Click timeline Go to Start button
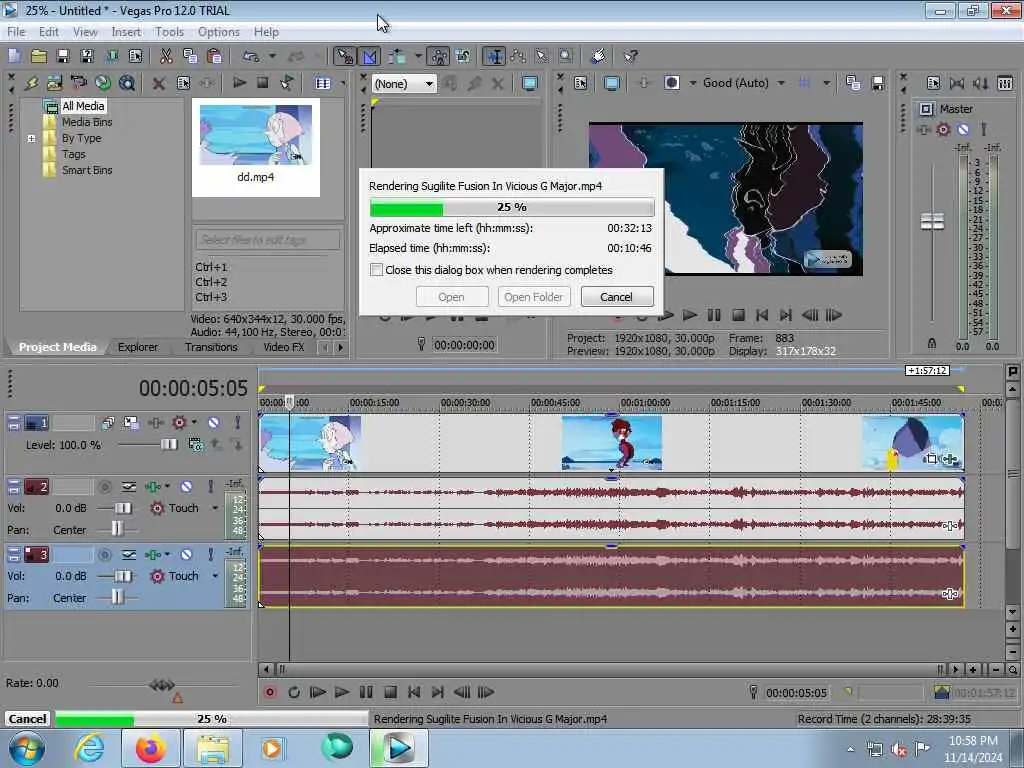This screenshot has width=1024, height=768. pyautogui.click(x=413, y=692)
